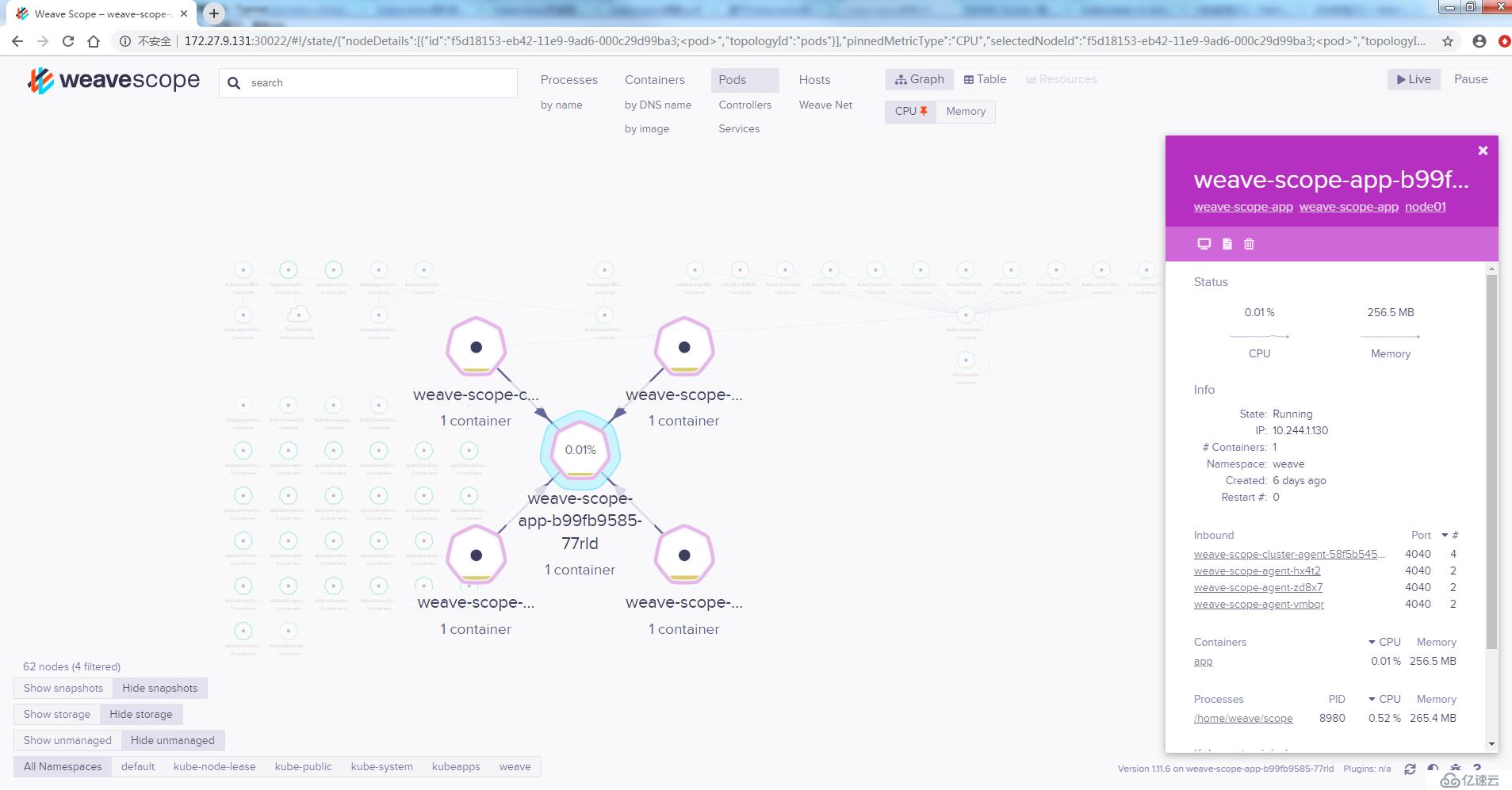
Task: Open the Processes topology
Action: tap(569, 80)
